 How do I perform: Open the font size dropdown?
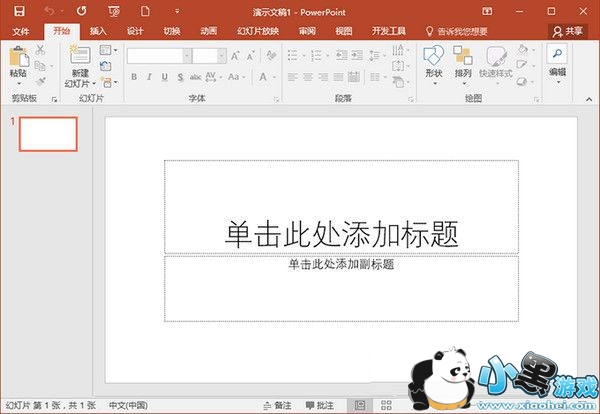209,55
